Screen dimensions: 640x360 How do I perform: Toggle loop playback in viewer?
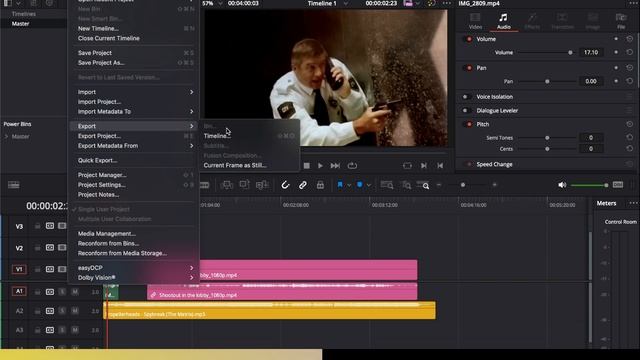pyautogui.click(x=352, y=166)
